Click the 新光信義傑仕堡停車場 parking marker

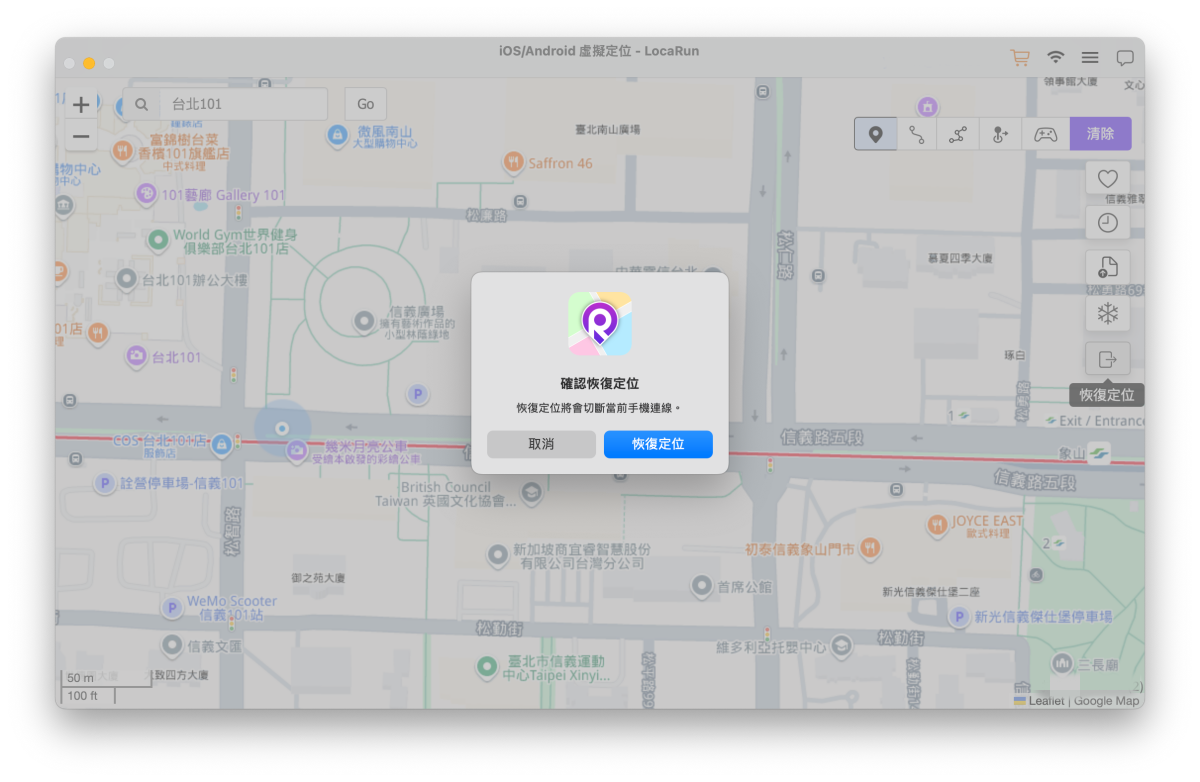[959, 617]
